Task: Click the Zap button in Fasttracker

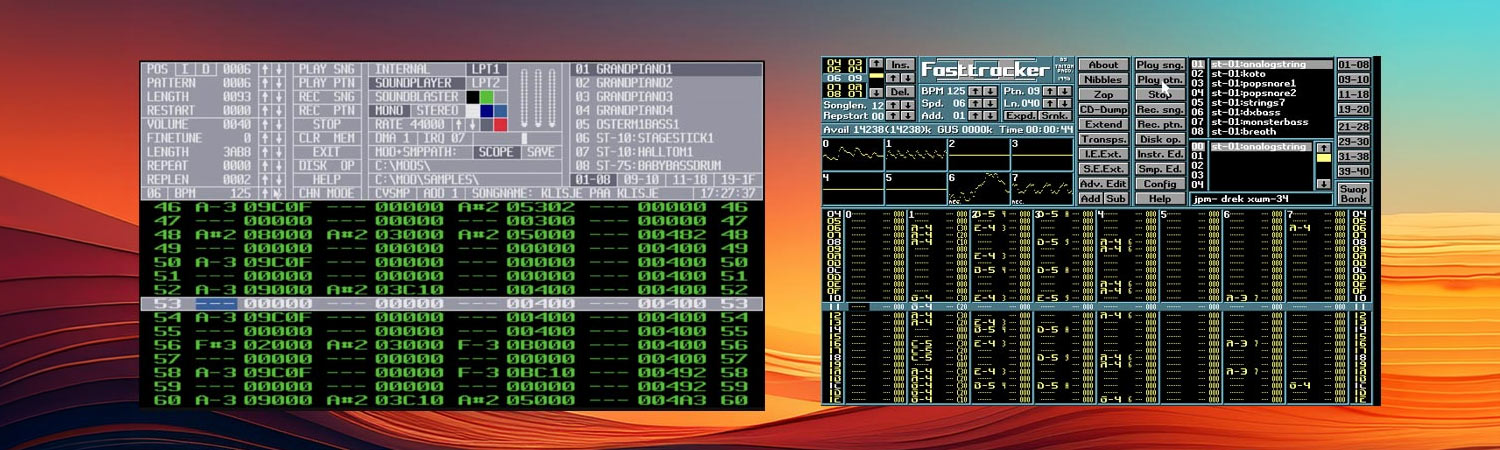Action: click(x=1104, y=94)
